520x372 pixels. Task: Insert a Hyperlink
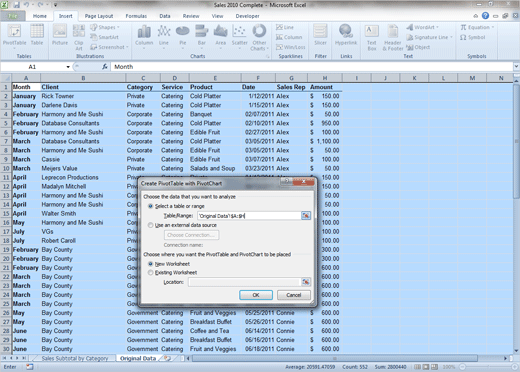[x=346, y=35]
